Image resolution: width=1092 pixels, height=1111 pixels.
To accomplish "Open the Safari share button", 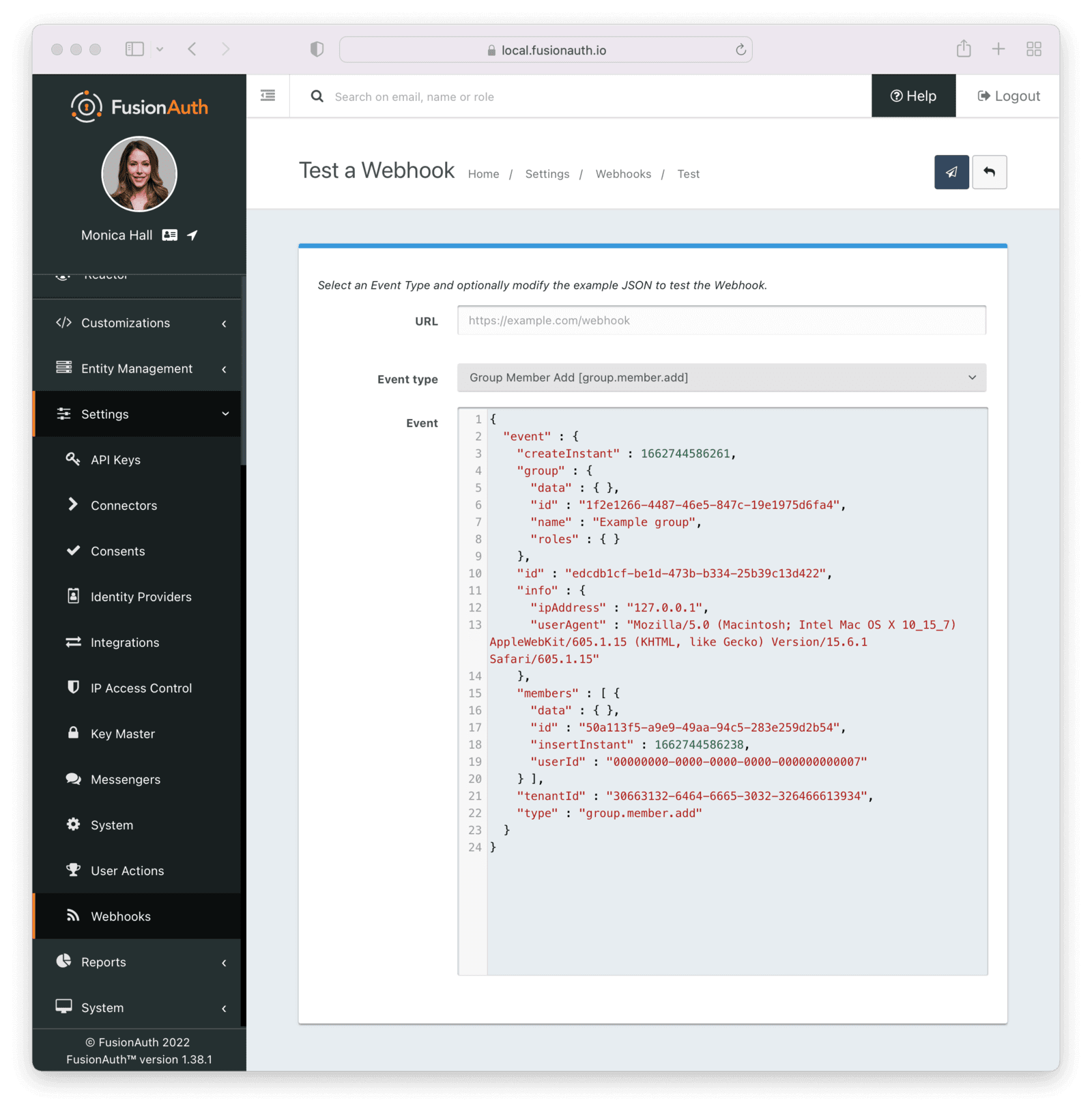I will [964, 48].
